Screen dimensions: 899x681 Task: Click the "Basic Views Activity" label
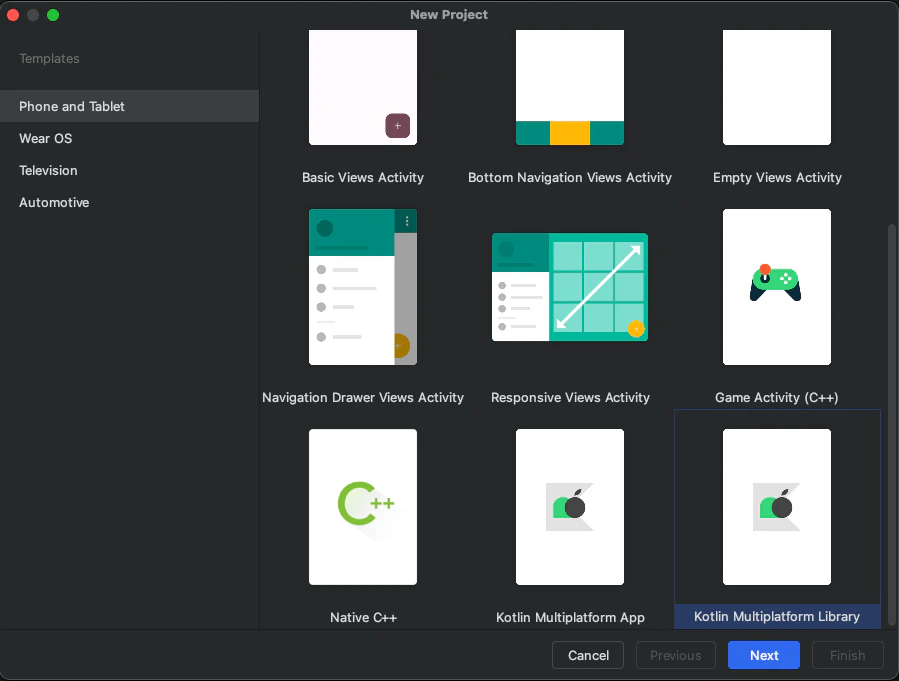(363, 178)
